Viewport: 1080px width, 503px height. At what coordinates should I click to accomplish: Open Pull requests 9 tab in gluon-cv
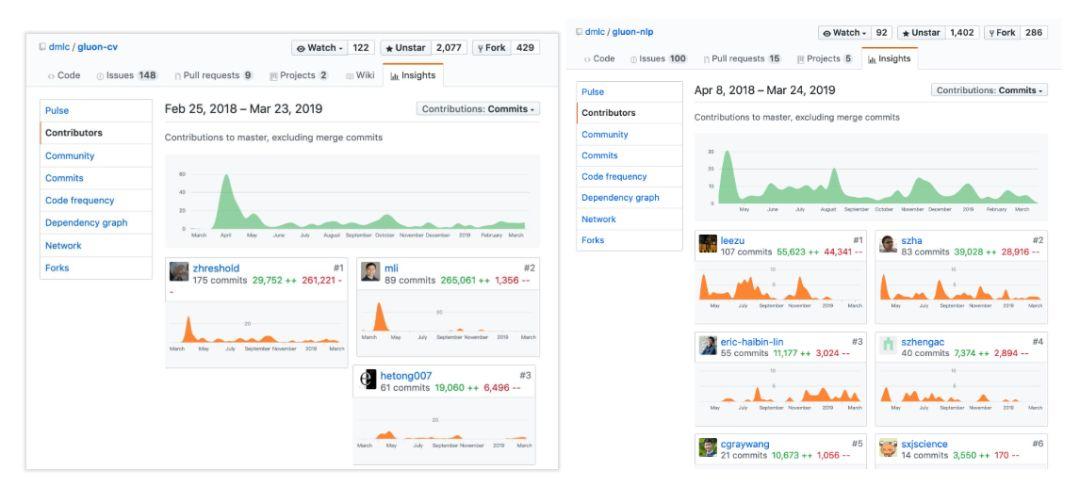pos(214,75)
